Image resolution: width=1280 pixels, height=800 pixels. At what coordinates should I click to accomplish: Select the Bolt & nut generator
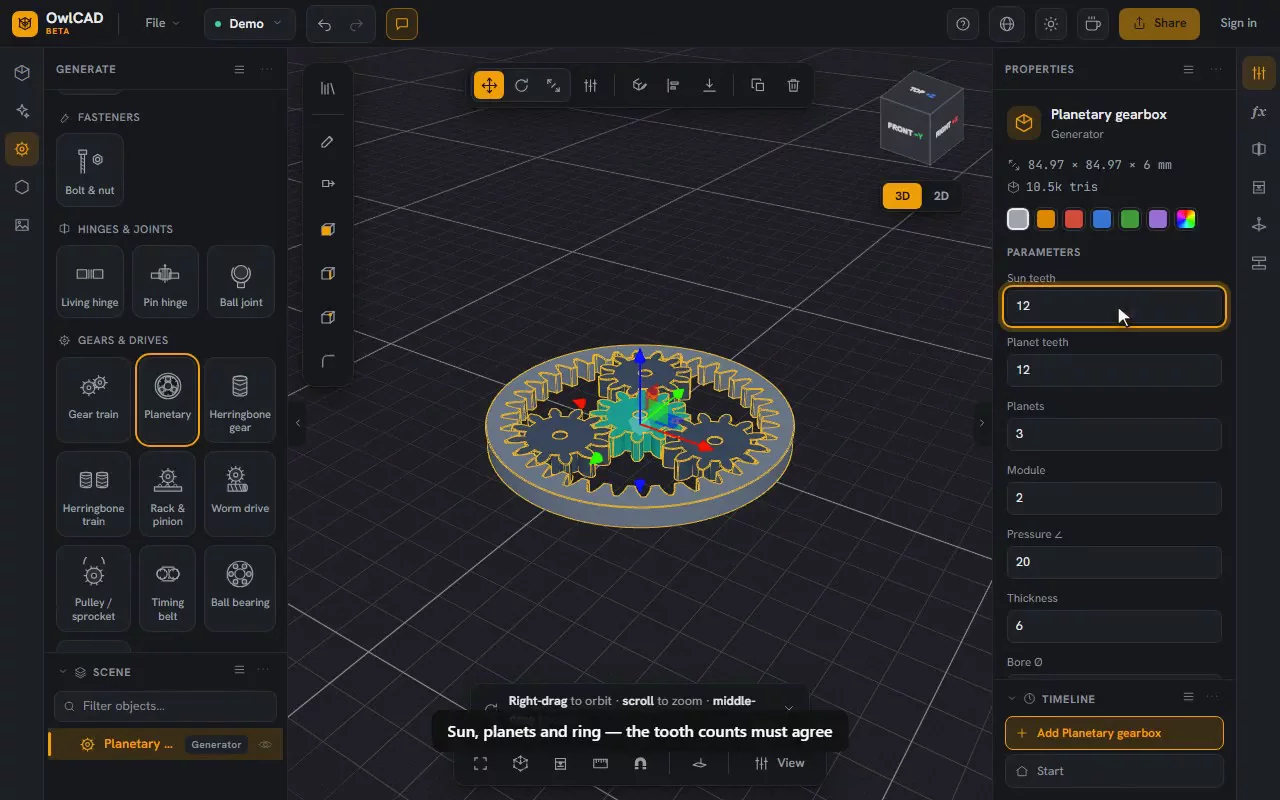(90, 170)
